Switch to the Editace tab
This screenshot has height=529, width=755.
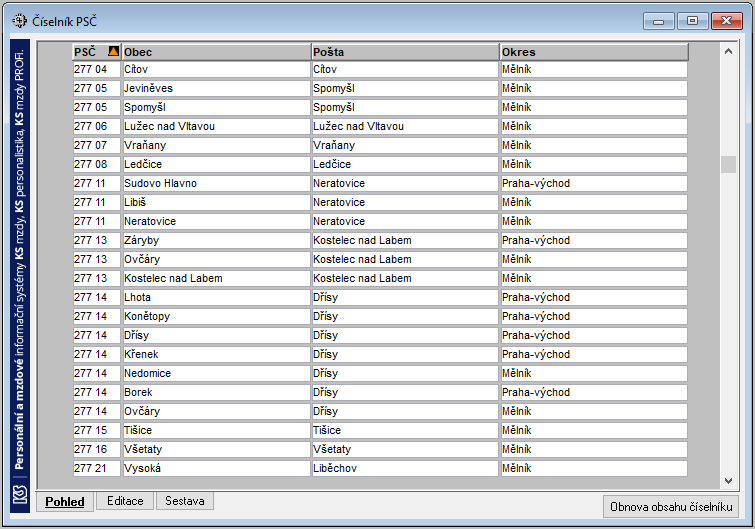click(x=125, y=501)
